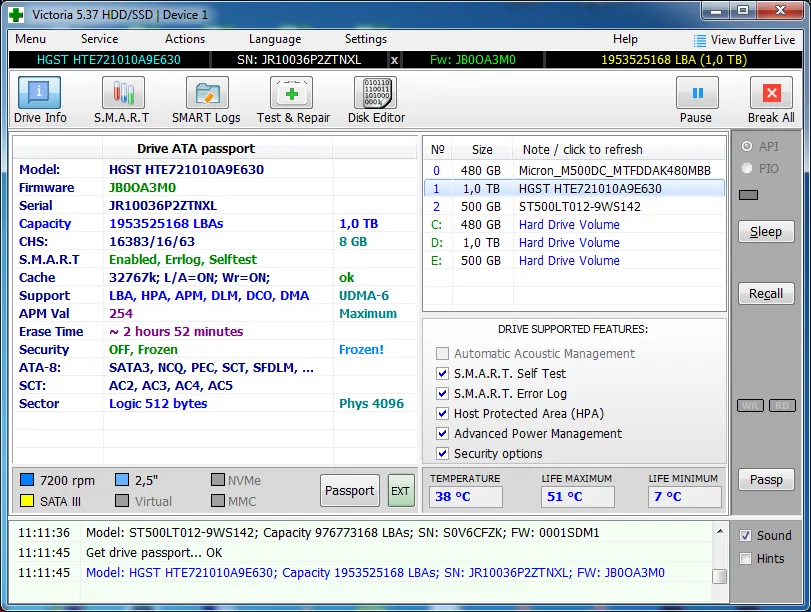
Task: Click the current TEMPERATURE 38 °C field
Action: click(x=465, y=497)
